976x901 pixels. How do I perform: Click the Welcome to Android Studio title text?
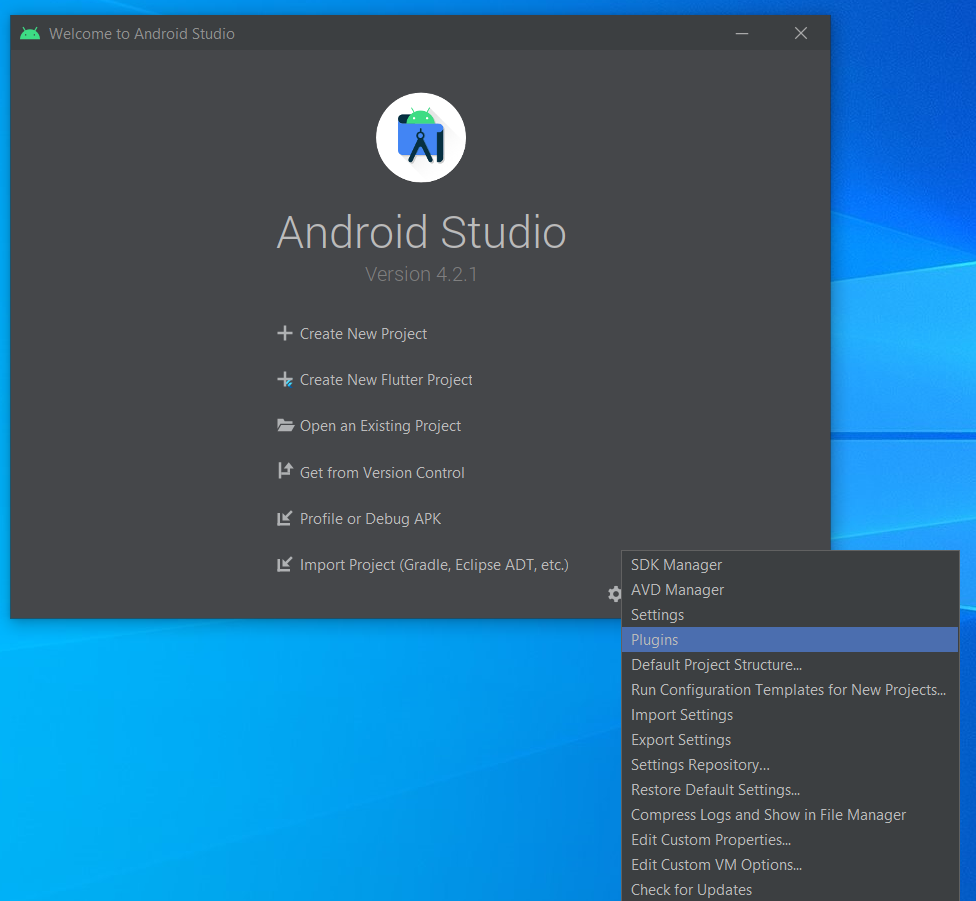[142, 34]
